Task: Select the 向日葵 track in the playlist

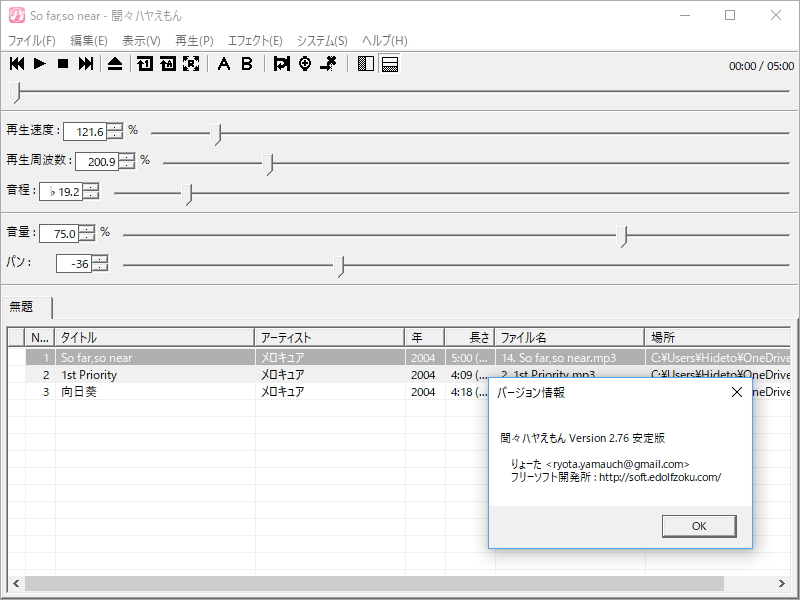Action: pyautogui.click(x=79, y=392)
